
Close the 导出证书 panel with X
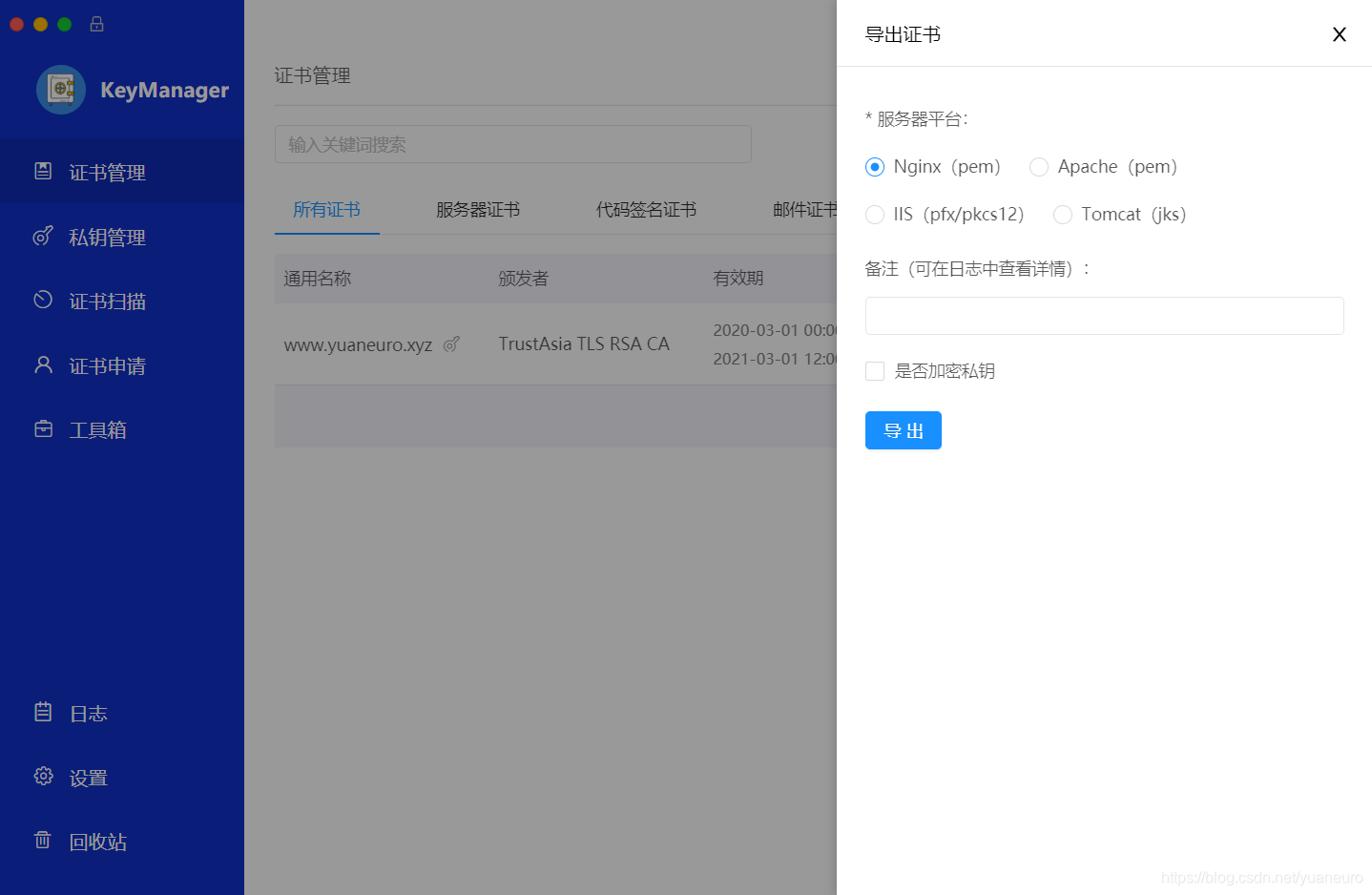coord(1340,34)
